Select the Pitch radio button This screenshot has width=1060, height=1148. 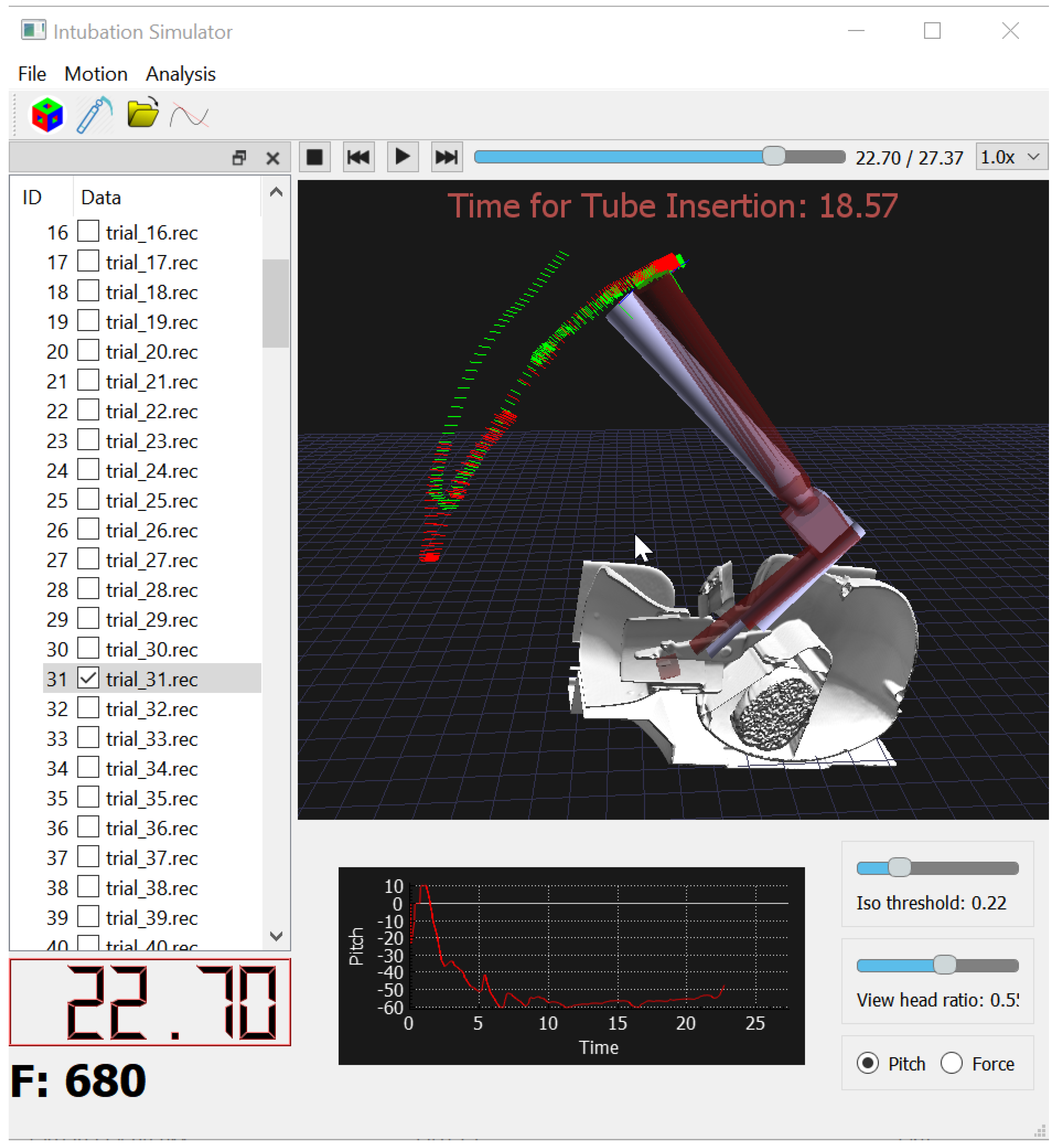click(x=868, y=1063)
